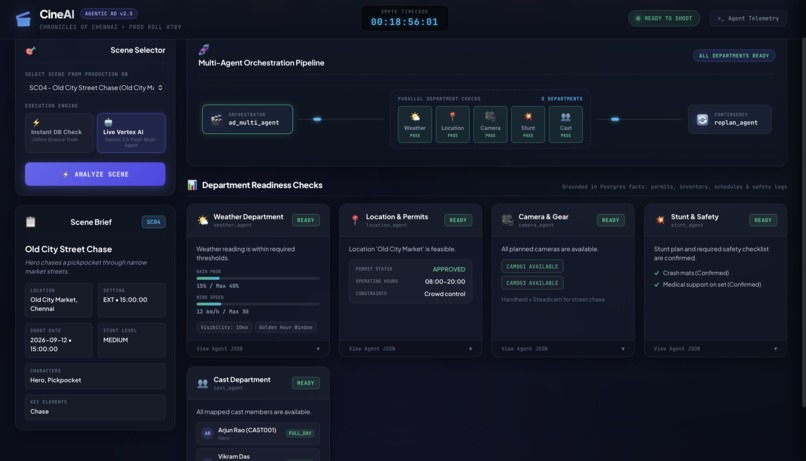
Task: Click the Ready to Shoot status badge
Action: [x=664, y=19]
